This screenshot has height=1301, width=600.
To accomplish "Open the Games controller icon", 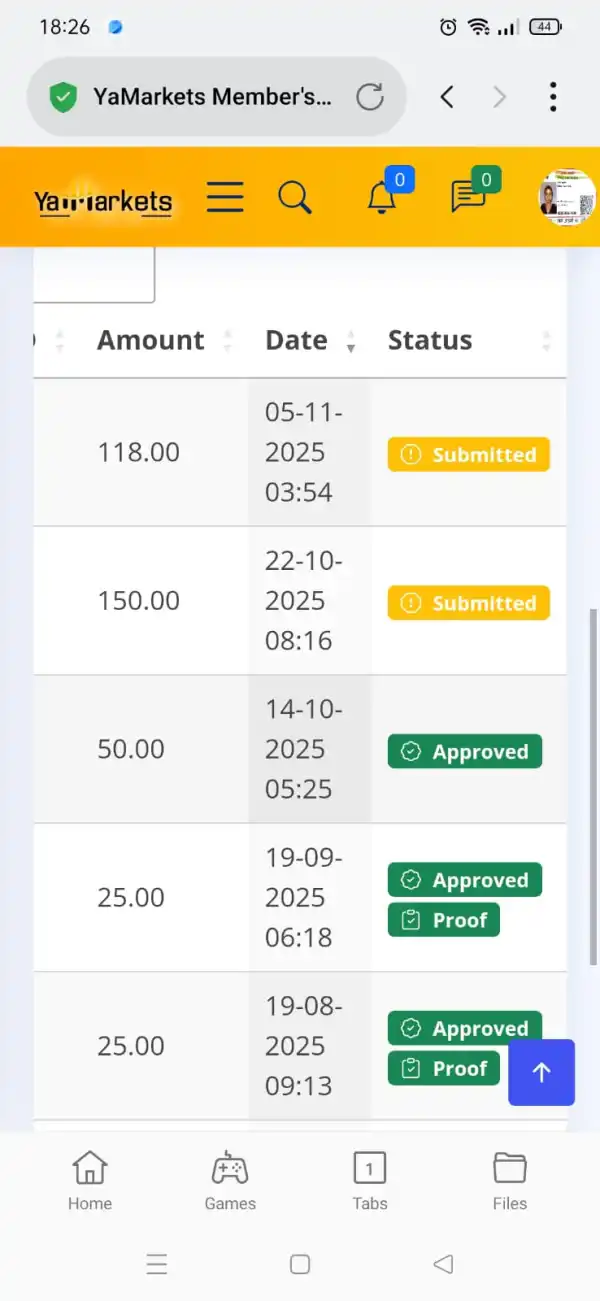I will tap(230, 1180).
